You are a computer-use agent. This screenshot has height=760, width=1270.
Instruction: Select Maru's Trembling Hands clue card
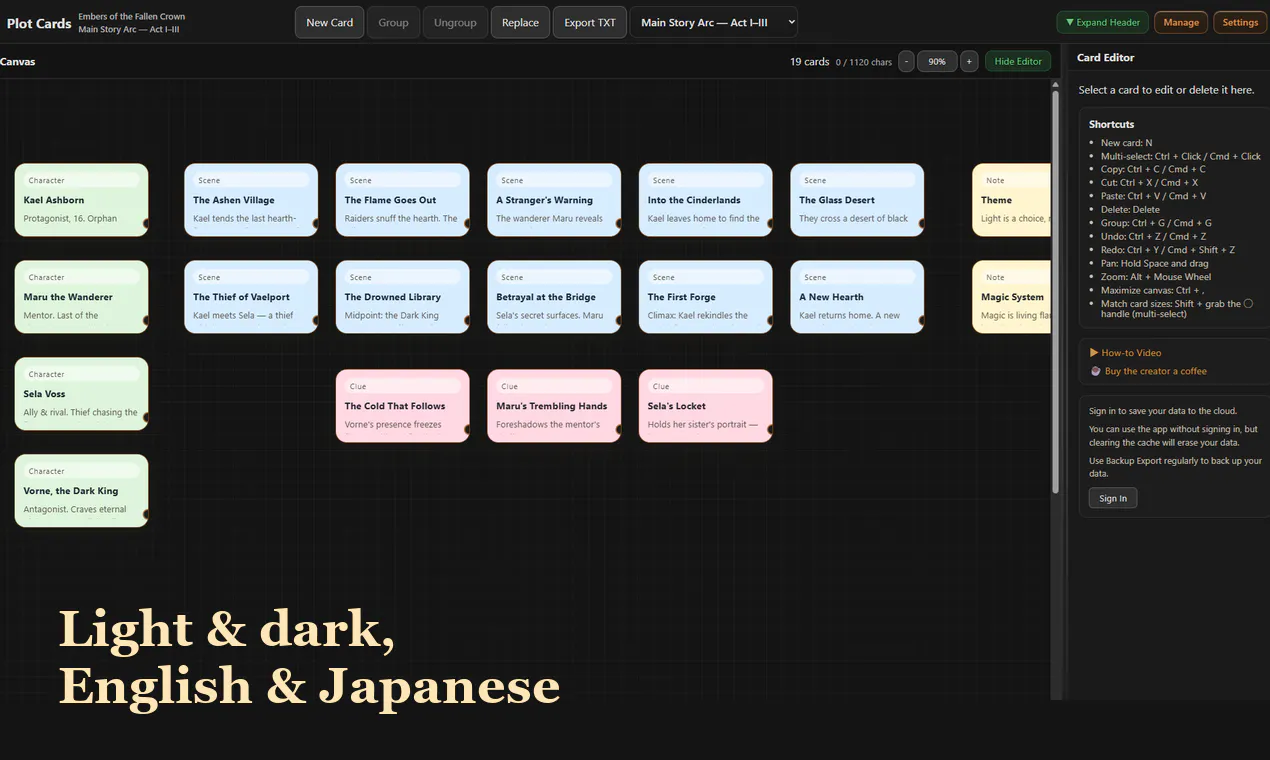point(554,406)
